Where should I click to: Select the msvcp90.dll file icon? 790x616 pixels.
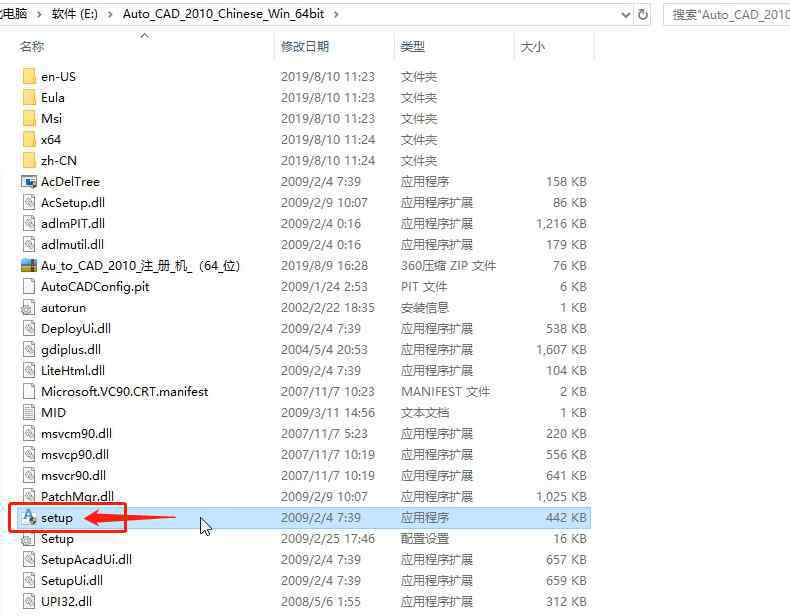coord(29,455)
